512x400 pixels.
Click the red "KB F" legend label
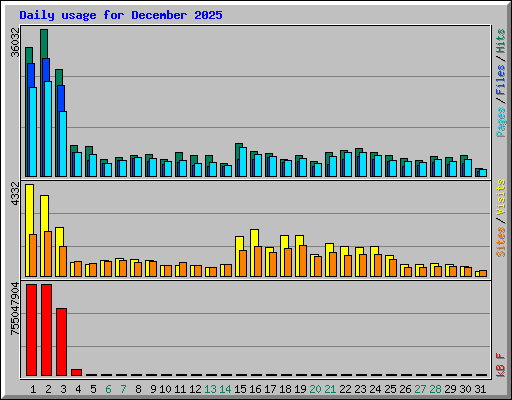(500, 365)
